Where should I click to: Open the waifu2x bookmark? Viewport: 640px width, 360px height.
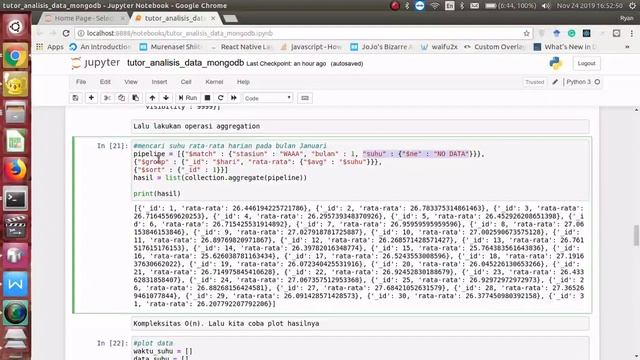coord(439,47)
